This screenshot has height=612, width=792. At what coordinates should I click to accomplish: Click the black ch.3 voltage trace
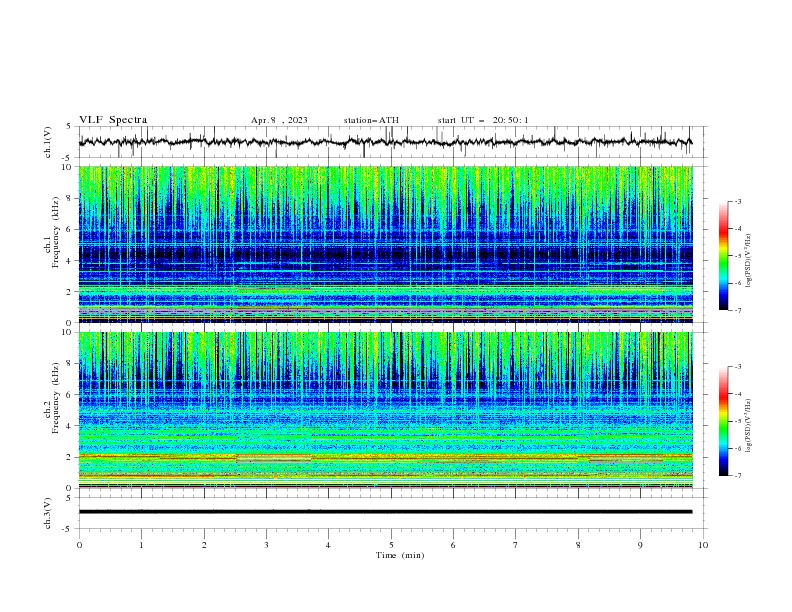tap(385, 512)
